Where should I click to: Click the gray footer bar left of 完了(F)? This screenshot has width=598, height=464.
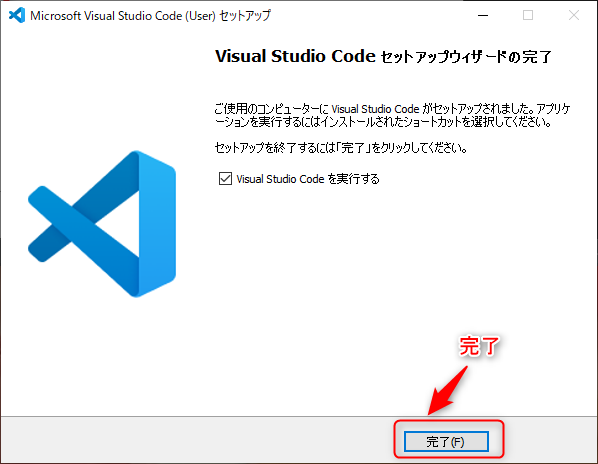[x=197, y=440]
